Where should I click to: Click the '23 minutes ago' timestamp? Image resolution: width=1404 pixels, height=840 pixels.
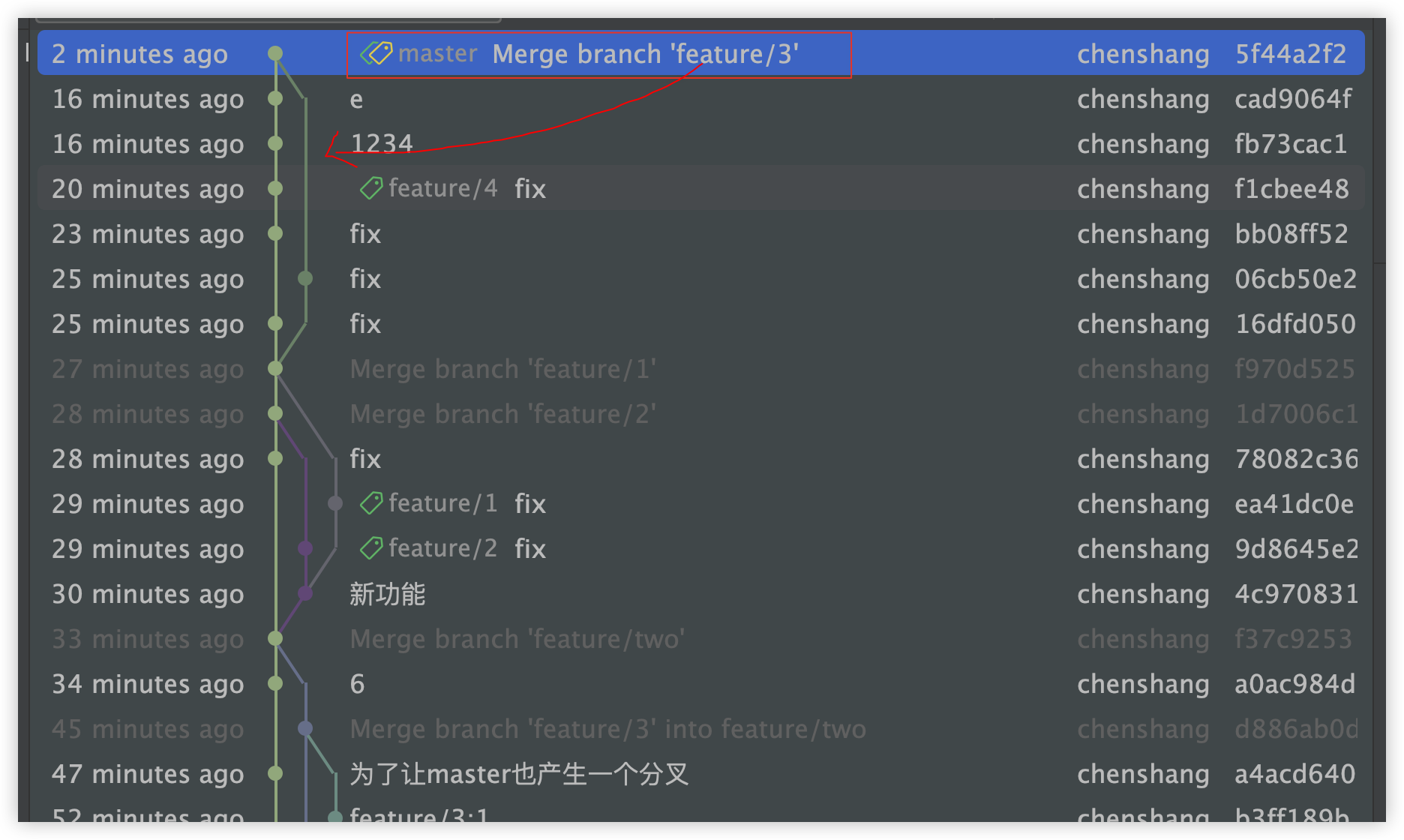[148, 234]
